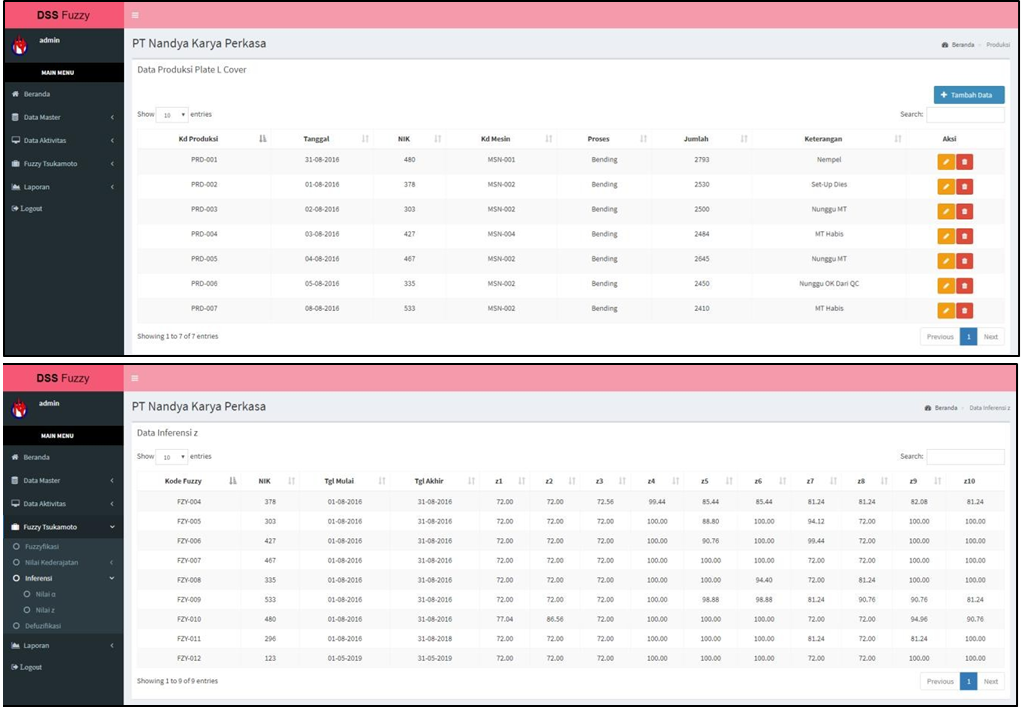Click the Tambah Data button

coord(968,95)
